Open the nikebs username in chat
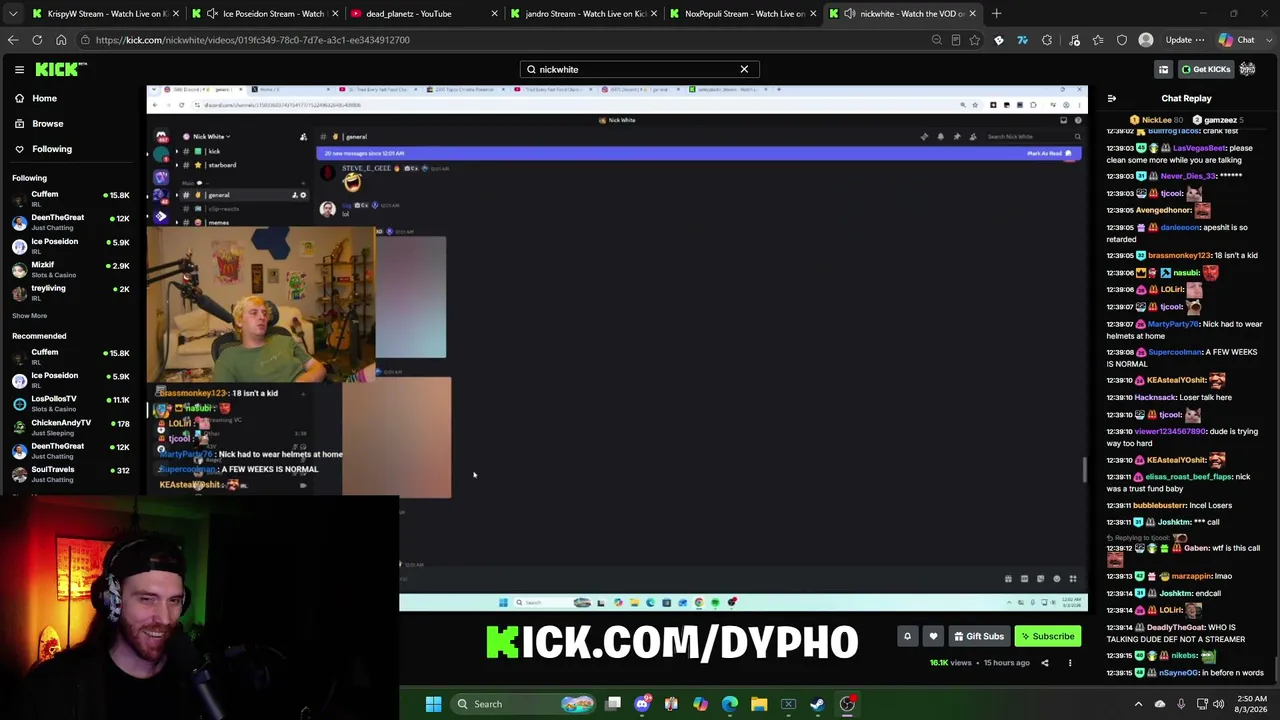The height and width of the screenshot is (720, 1280). 1184,656
